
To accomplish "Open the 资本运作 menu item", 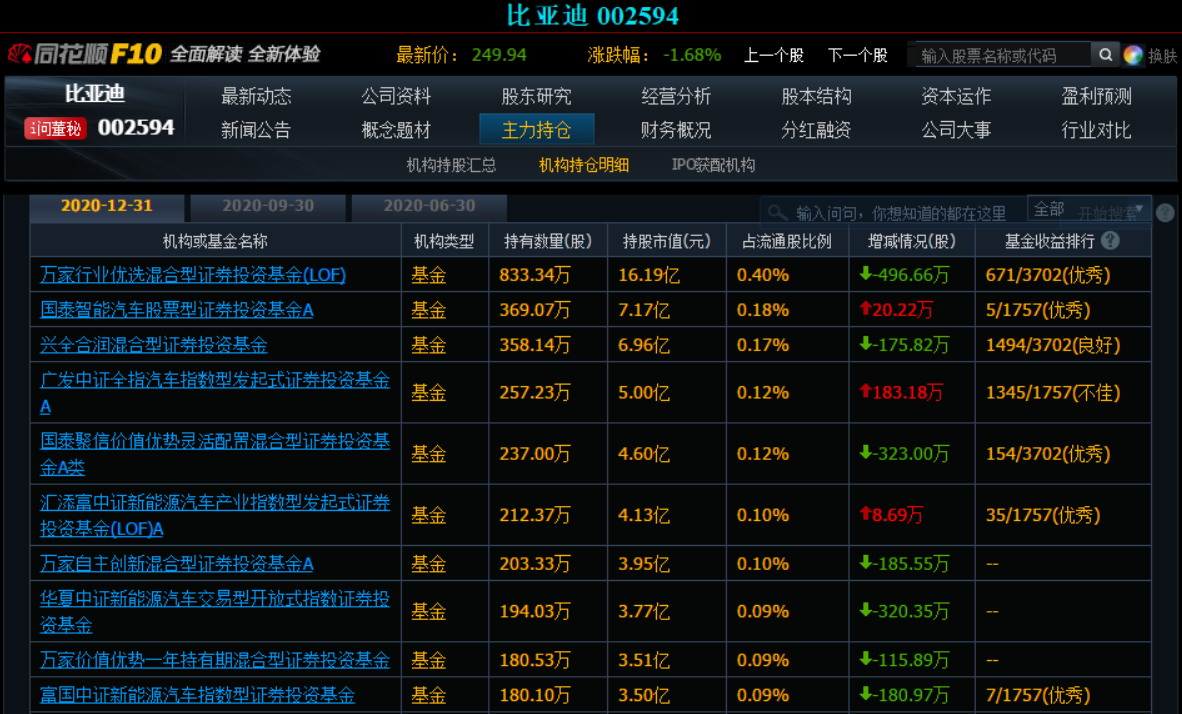I will (956, 96).
